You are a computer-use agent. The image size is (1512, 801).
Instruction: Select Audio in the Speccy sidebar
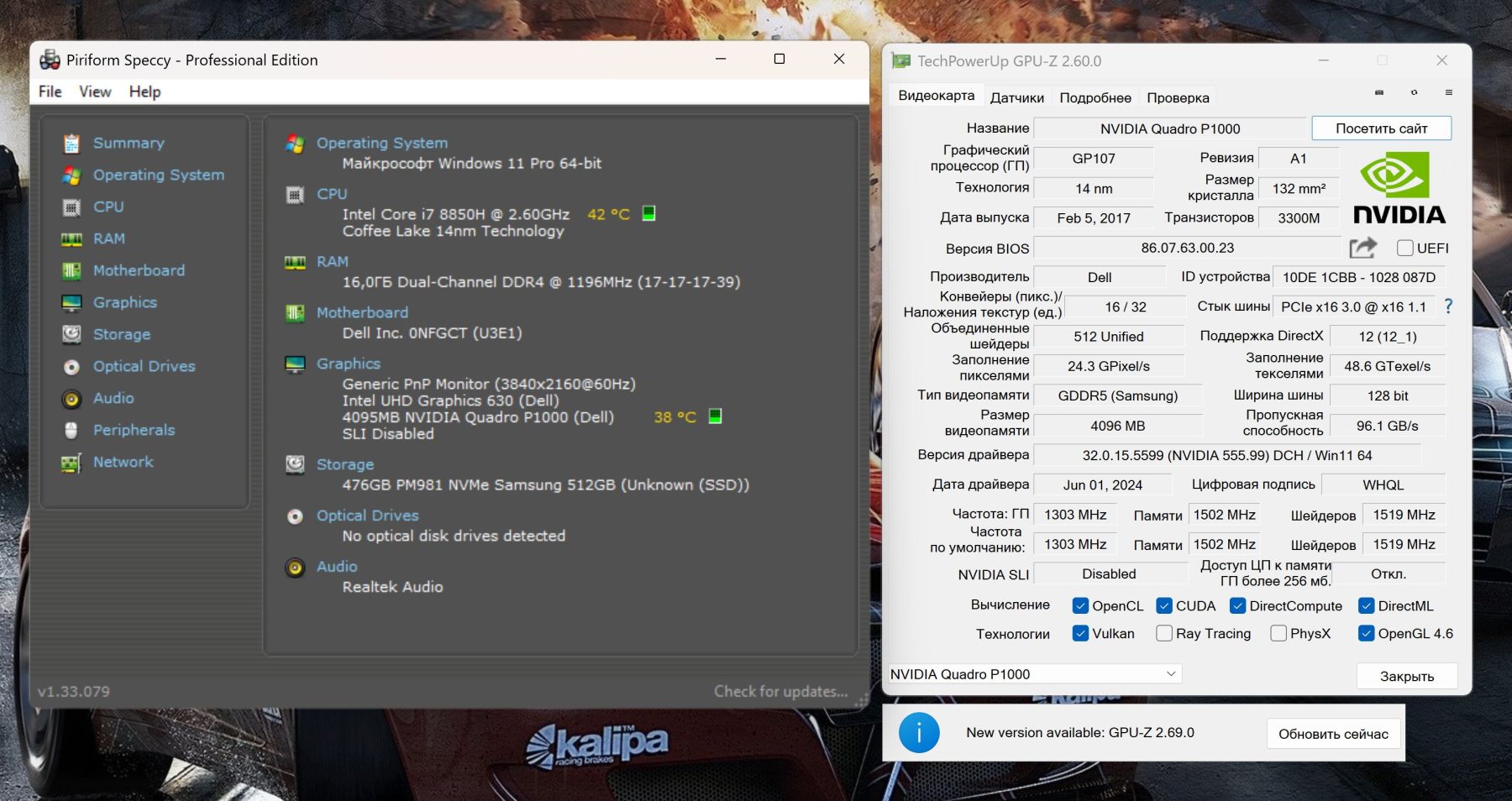113,398
